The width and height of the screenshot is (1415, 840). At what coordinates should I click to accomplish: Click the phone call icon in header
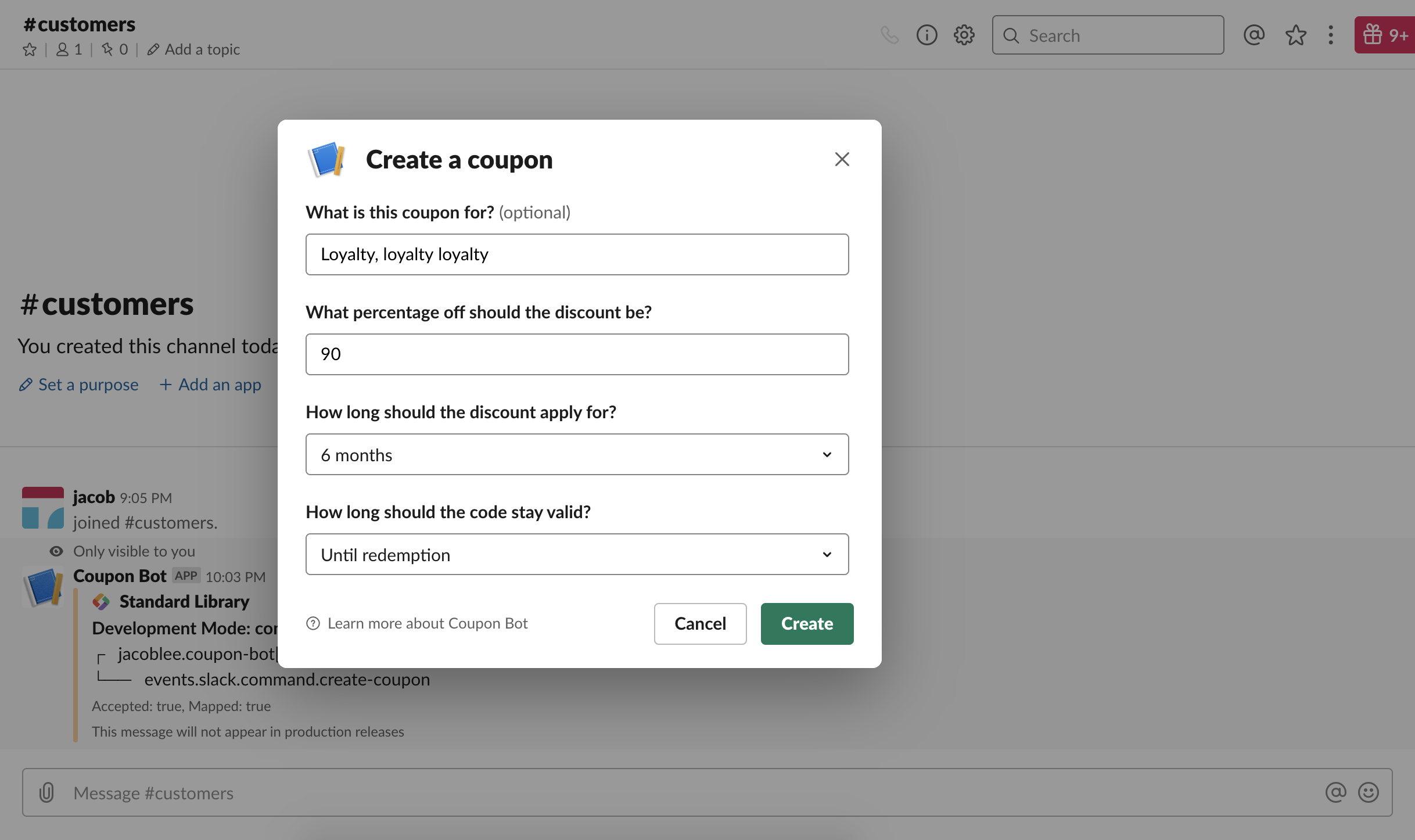coord(889,35)
